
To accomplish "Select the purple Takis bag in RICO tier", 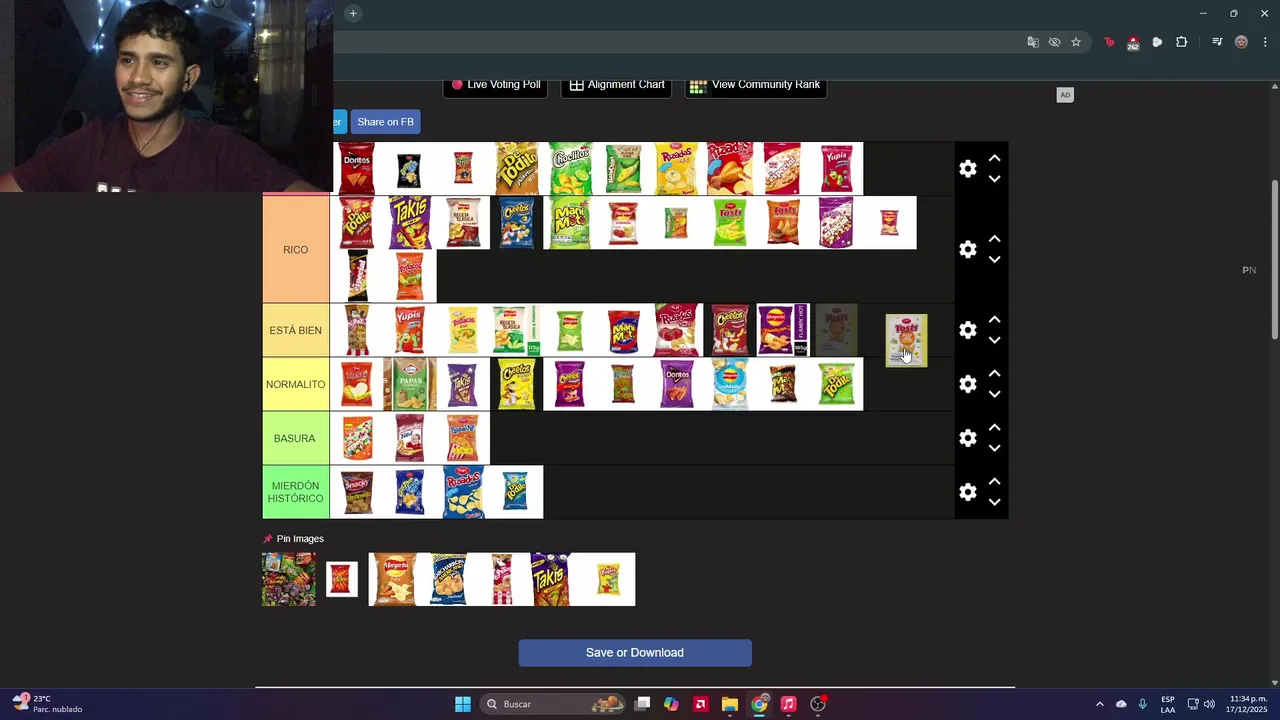I will tap(410, 222).
